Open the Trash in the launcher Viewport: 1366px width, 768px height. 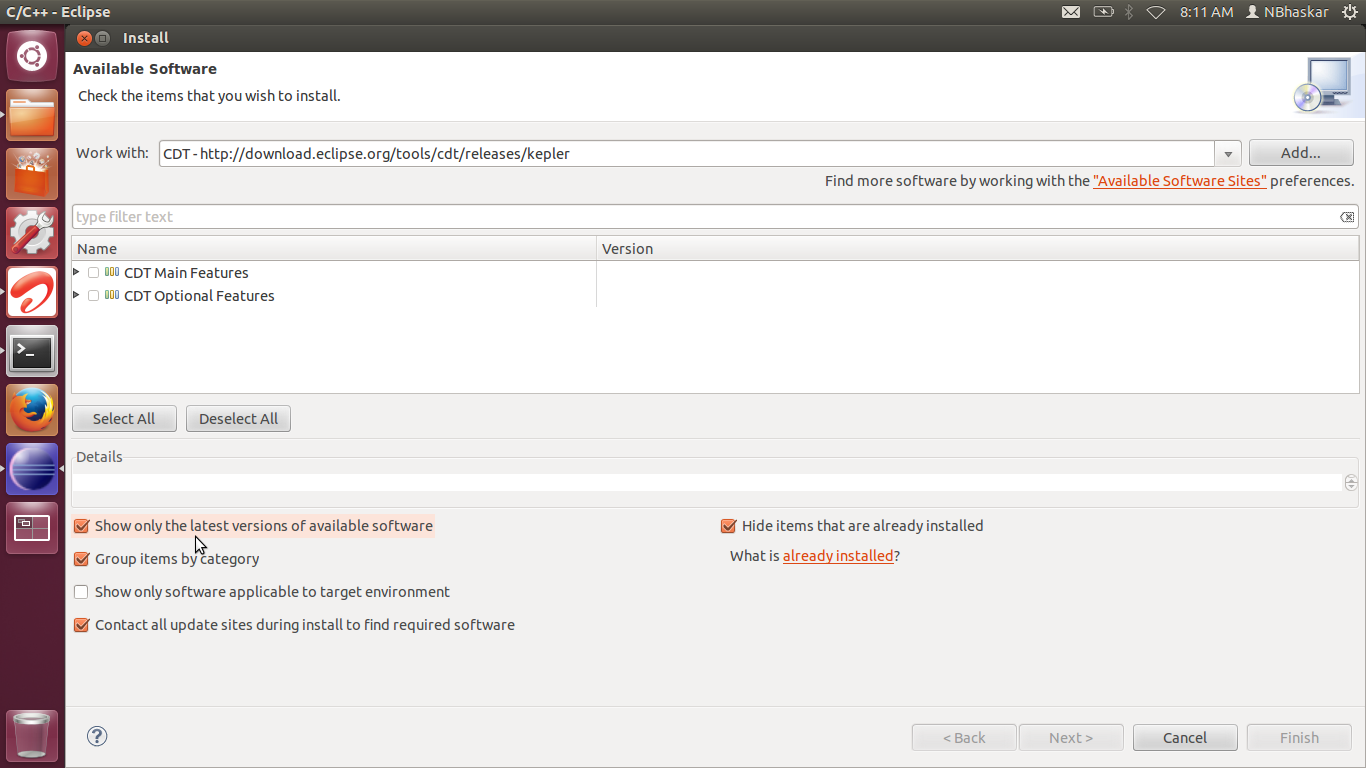pos(32,736)
